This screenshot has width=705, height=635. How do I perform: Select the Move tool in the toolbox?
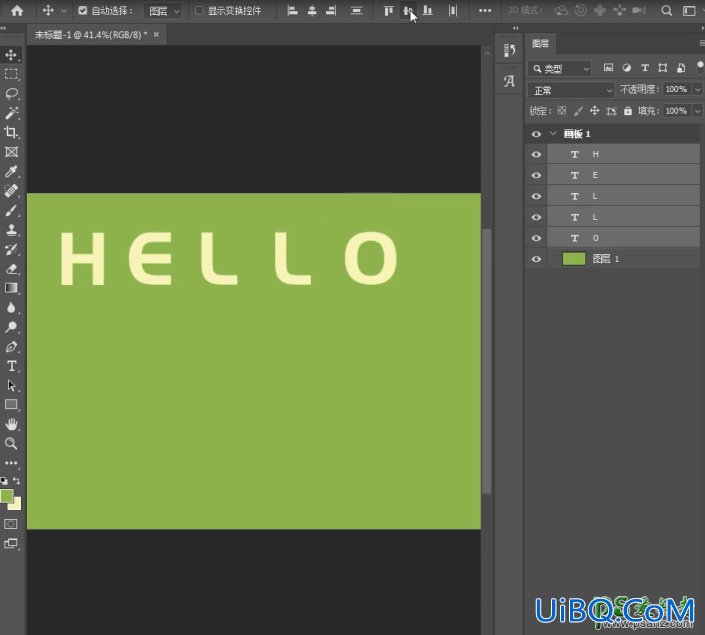(11, 55)
